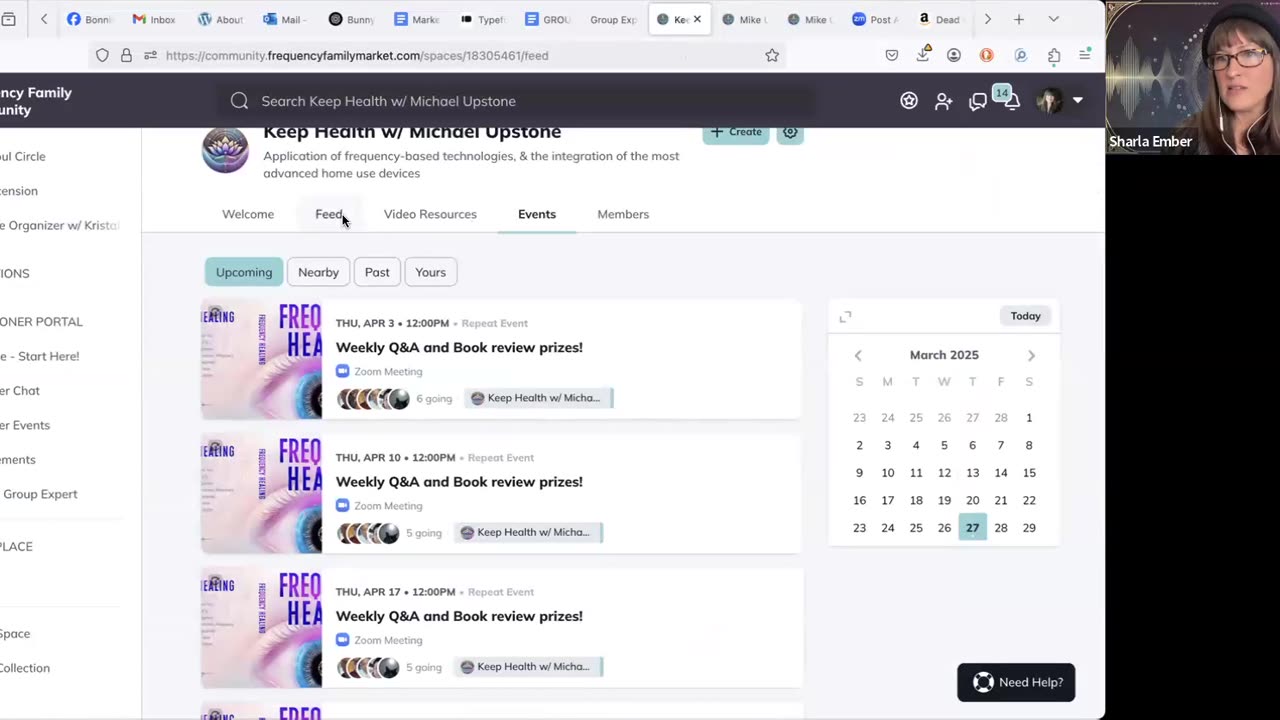1280x720 pixels.
Task: Click the add member person icon
Action: click(943, 101)
